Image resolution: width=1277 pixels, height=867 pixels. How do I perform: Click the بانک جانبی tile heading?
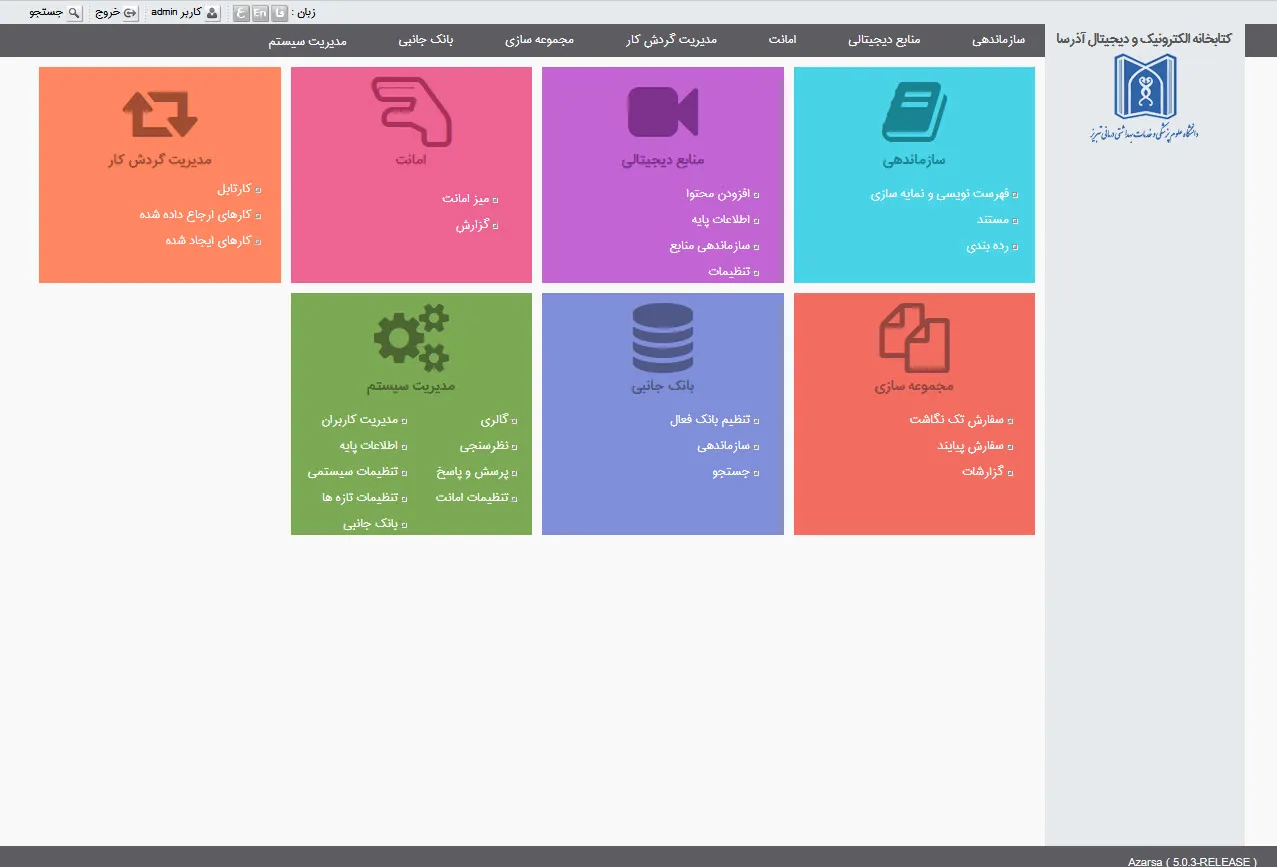coord(662,386)
